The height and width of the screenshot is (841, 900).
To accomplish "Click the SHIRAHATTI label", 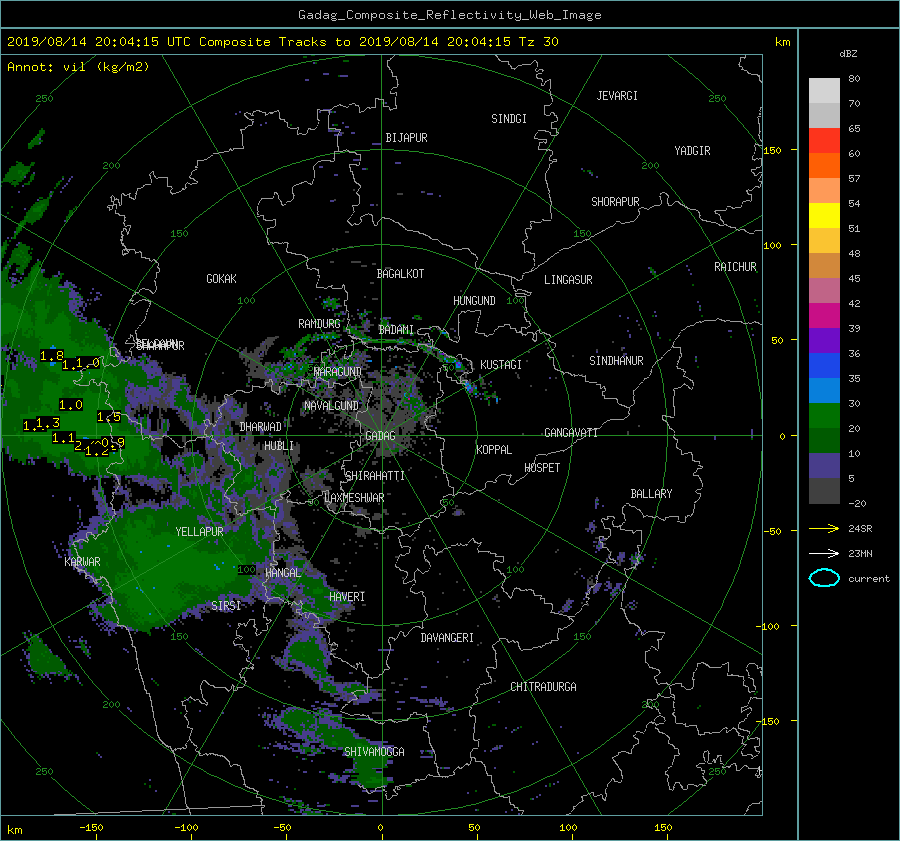I will point(375,476).
